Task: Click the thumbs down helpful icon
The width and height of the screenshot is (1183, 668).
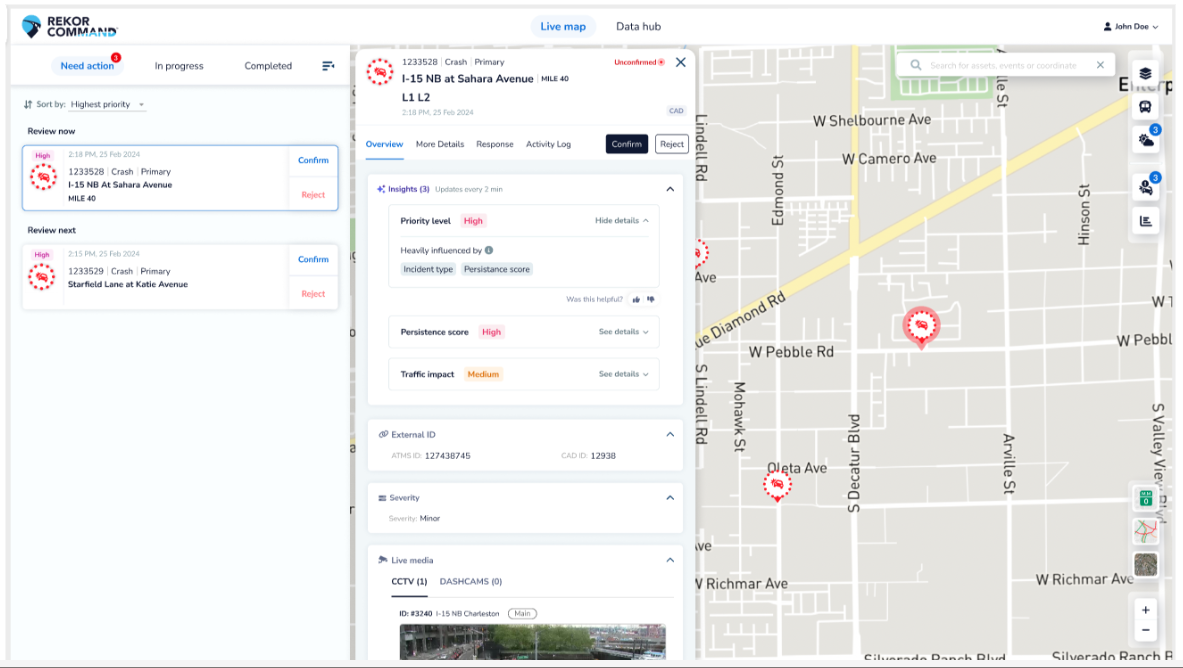Action: pyautogui.click(x=651, y=300)
